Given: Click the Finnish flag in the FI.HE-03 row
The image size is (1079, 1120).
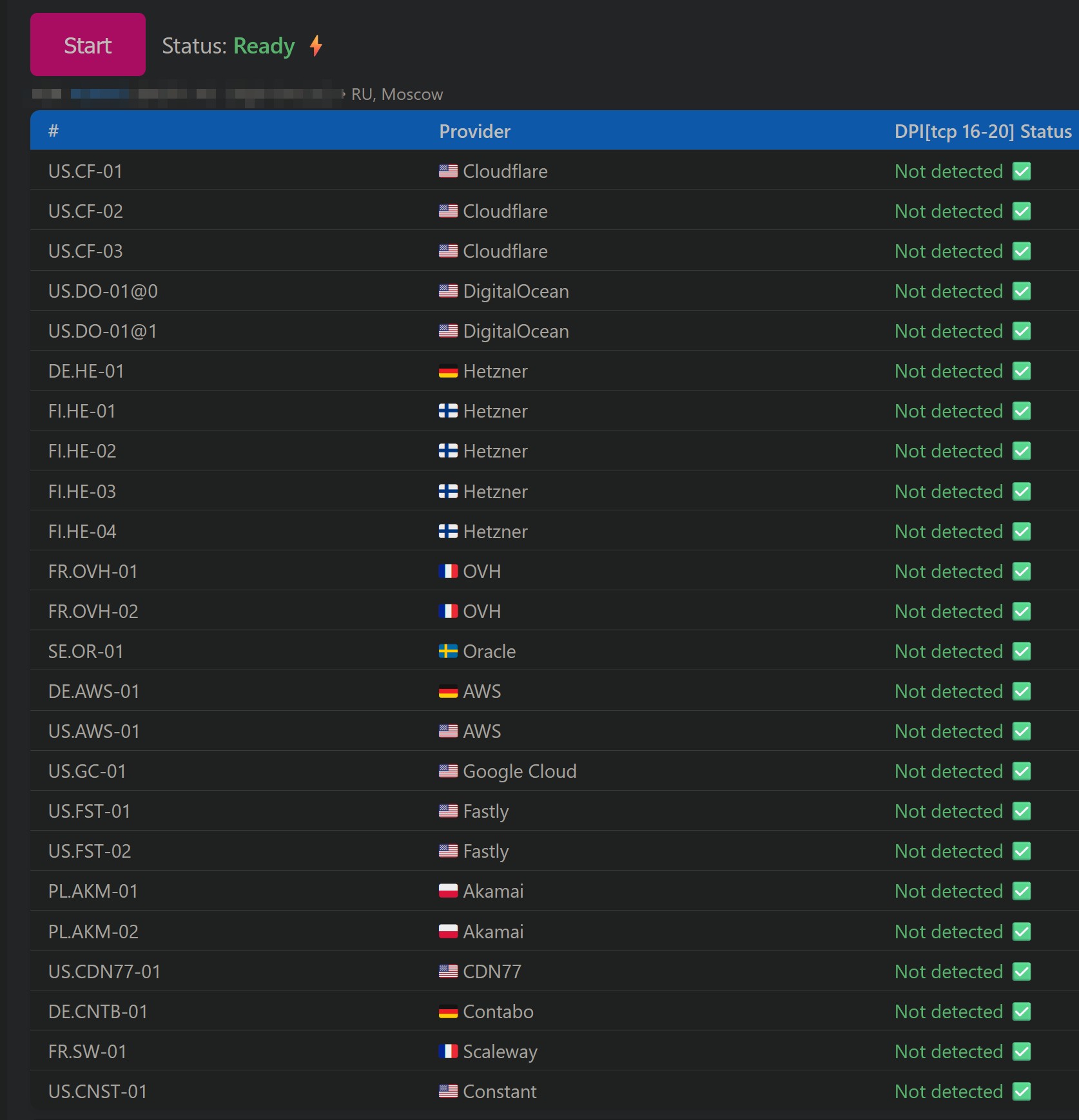Looking at the screenshot, I should (448, 492).
